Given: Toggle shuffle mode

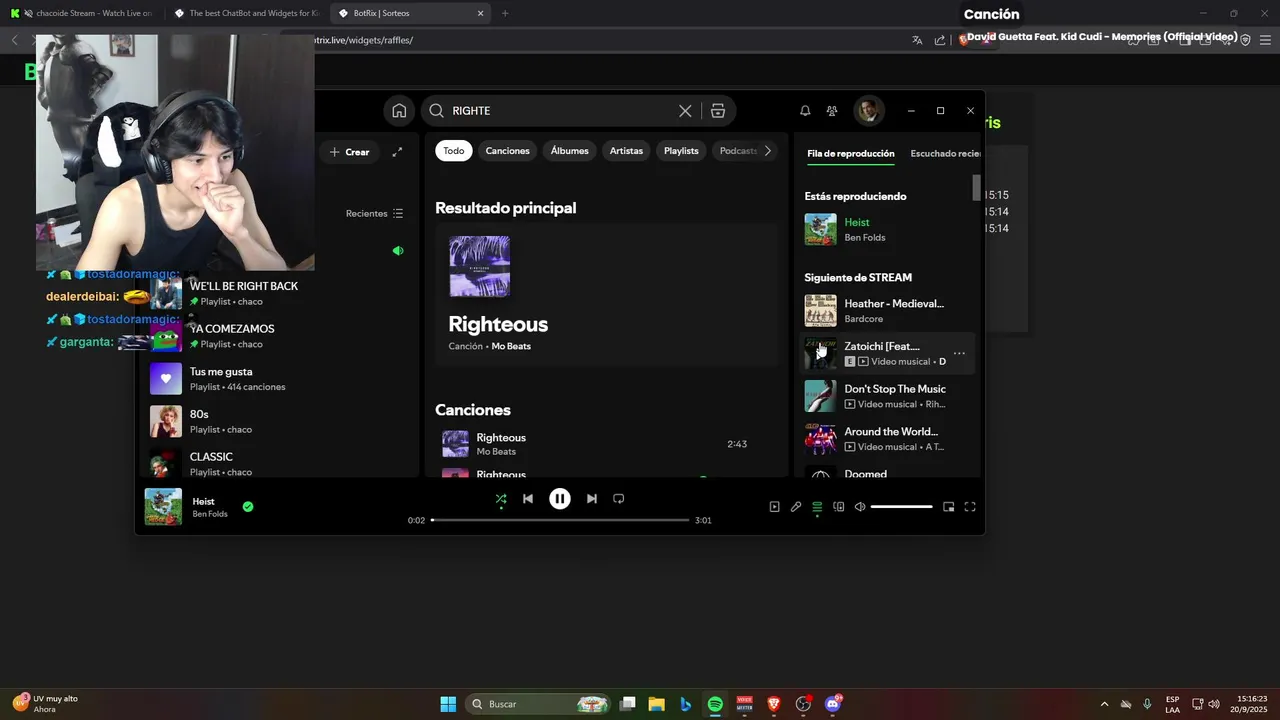Looking at the screenshot, I should 501,499.
